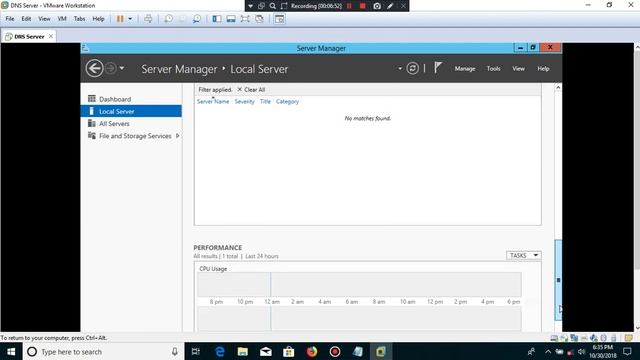Click VMware suspend (pause) toolbar icon
Image resolution: width=640 pixels, height=360 pixels.
[120, 19]
